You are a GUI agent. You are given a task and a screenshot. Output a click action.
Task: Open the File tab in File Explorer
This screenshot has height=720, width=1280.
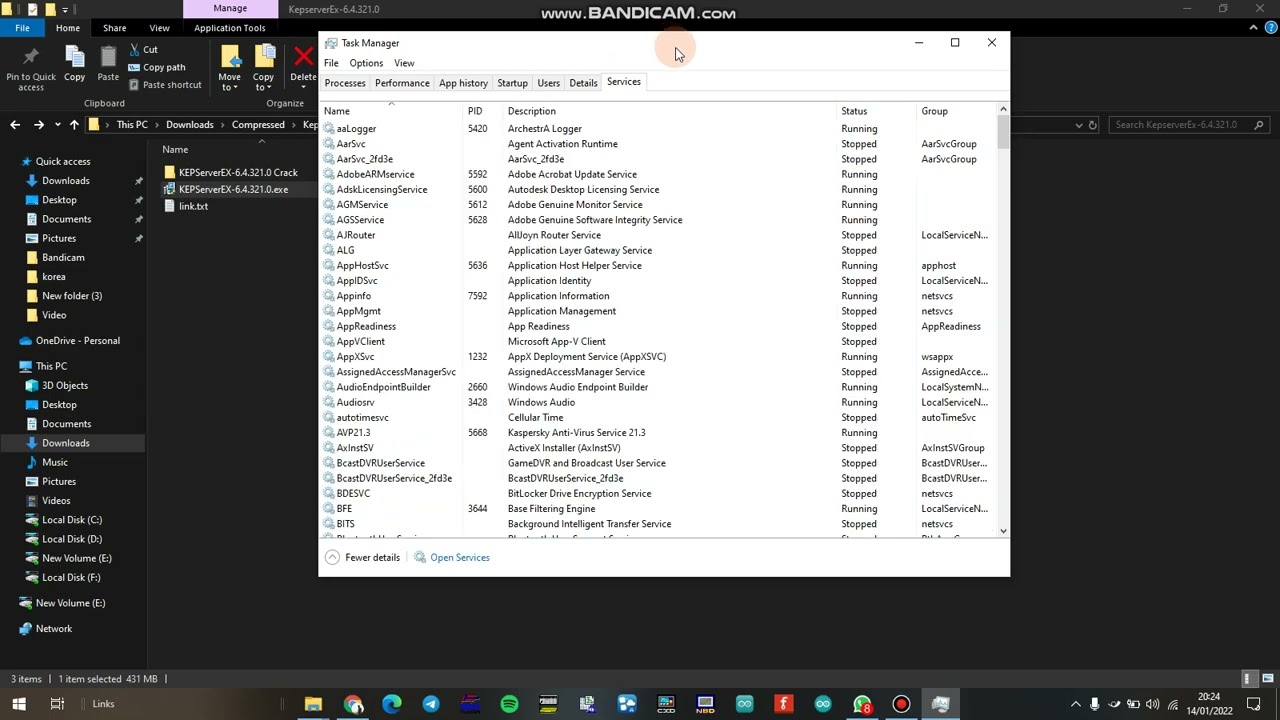(22, 28)
